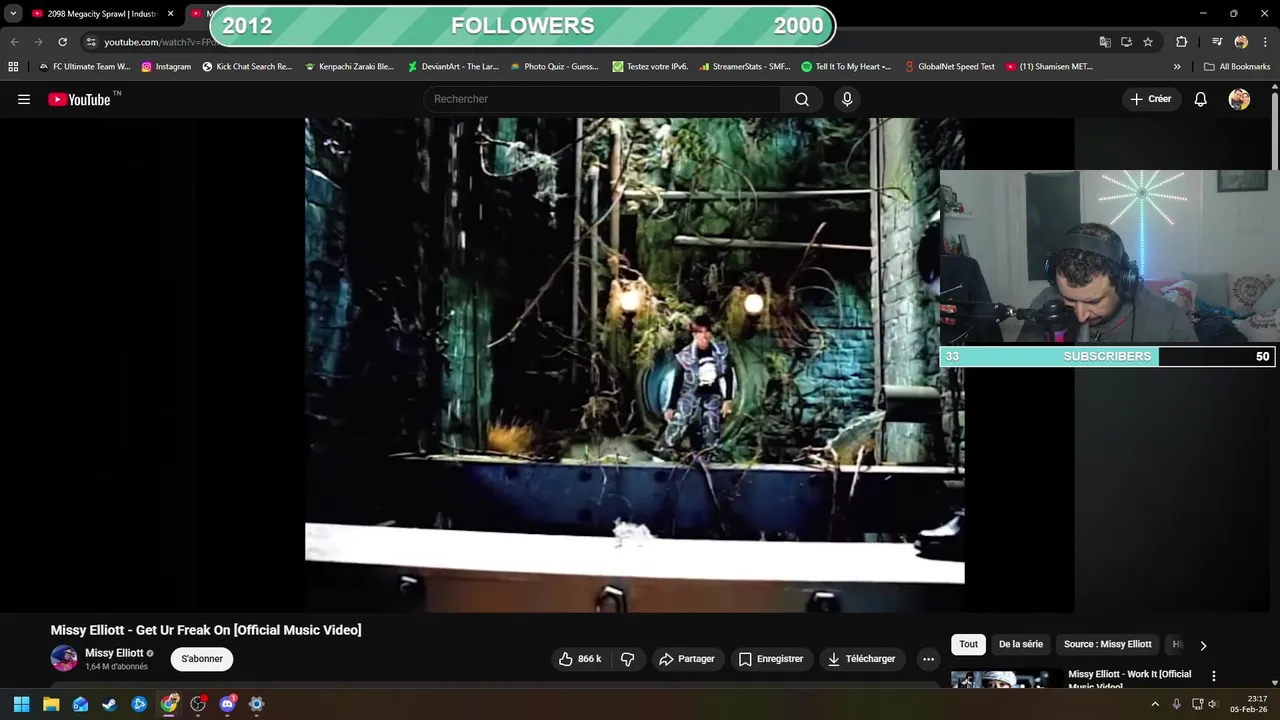The height and width of the screenshot is (720, 1280).
Task: Open the YouTube hamburger guide menu
Action: (x=24, y=99)
